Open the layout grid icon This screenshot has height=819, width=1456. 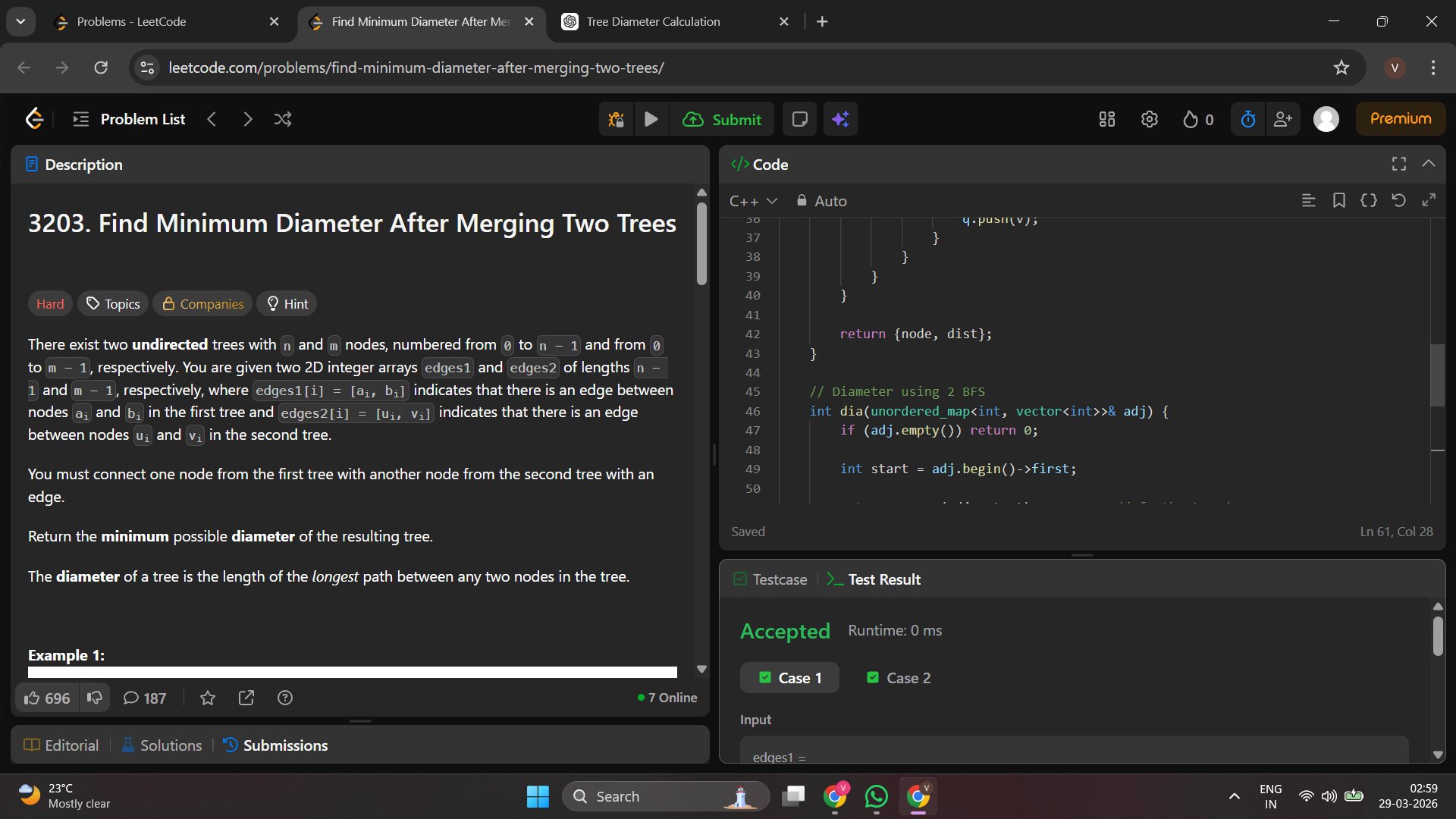[x=1106, y=119]
